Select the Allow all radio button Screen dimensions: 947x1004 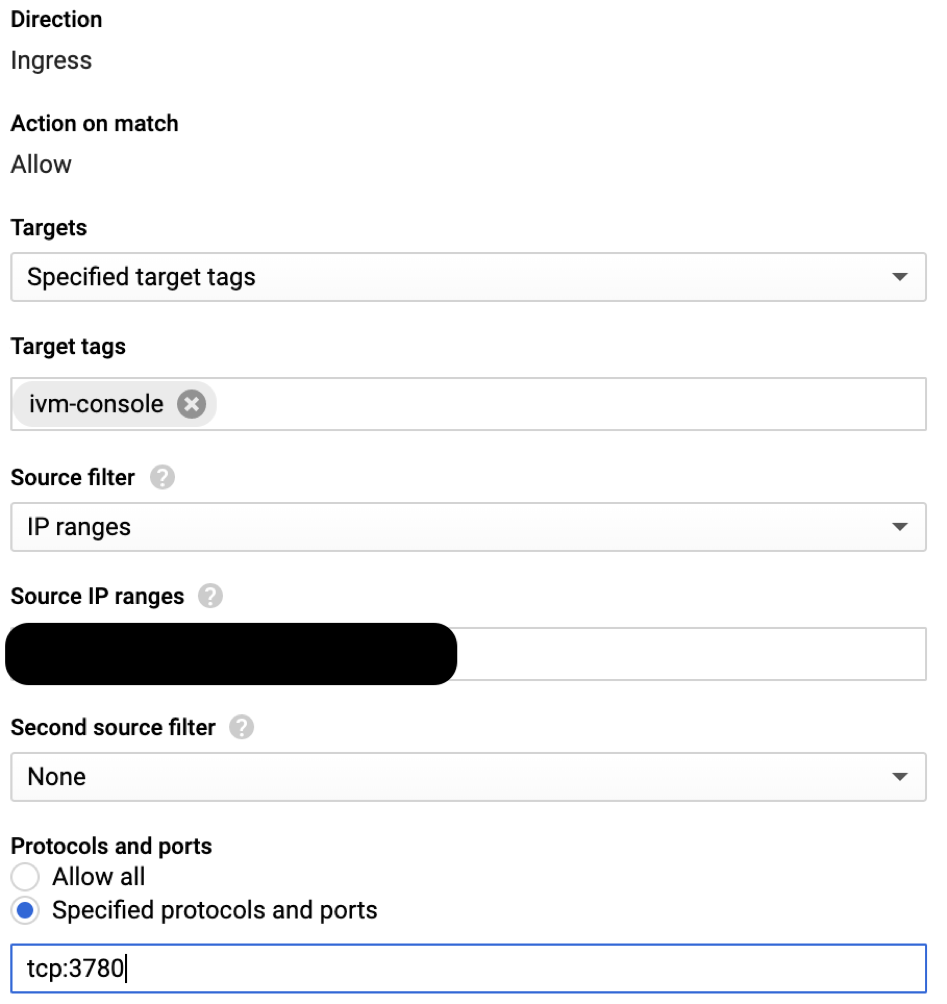point(25,878)
